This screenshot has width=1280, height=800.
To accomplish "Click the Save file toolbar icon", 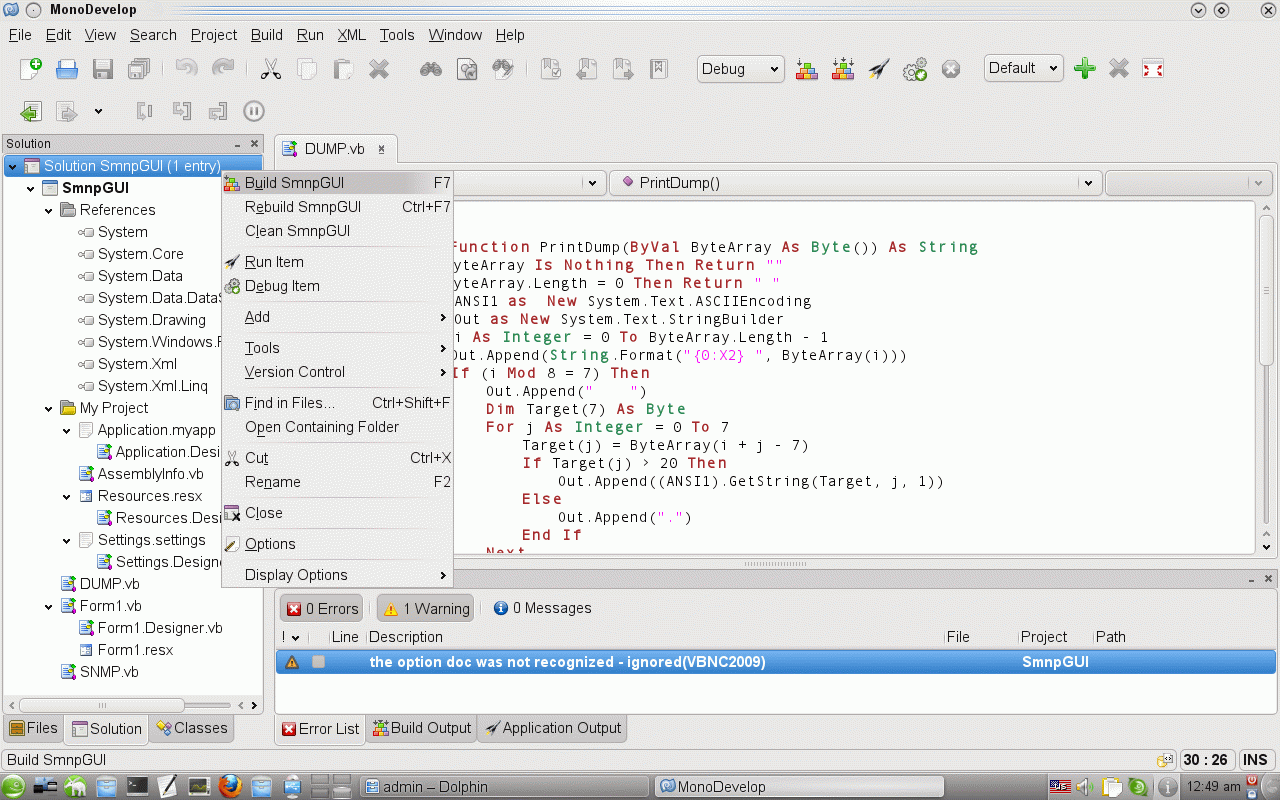I will coord(103,69).
